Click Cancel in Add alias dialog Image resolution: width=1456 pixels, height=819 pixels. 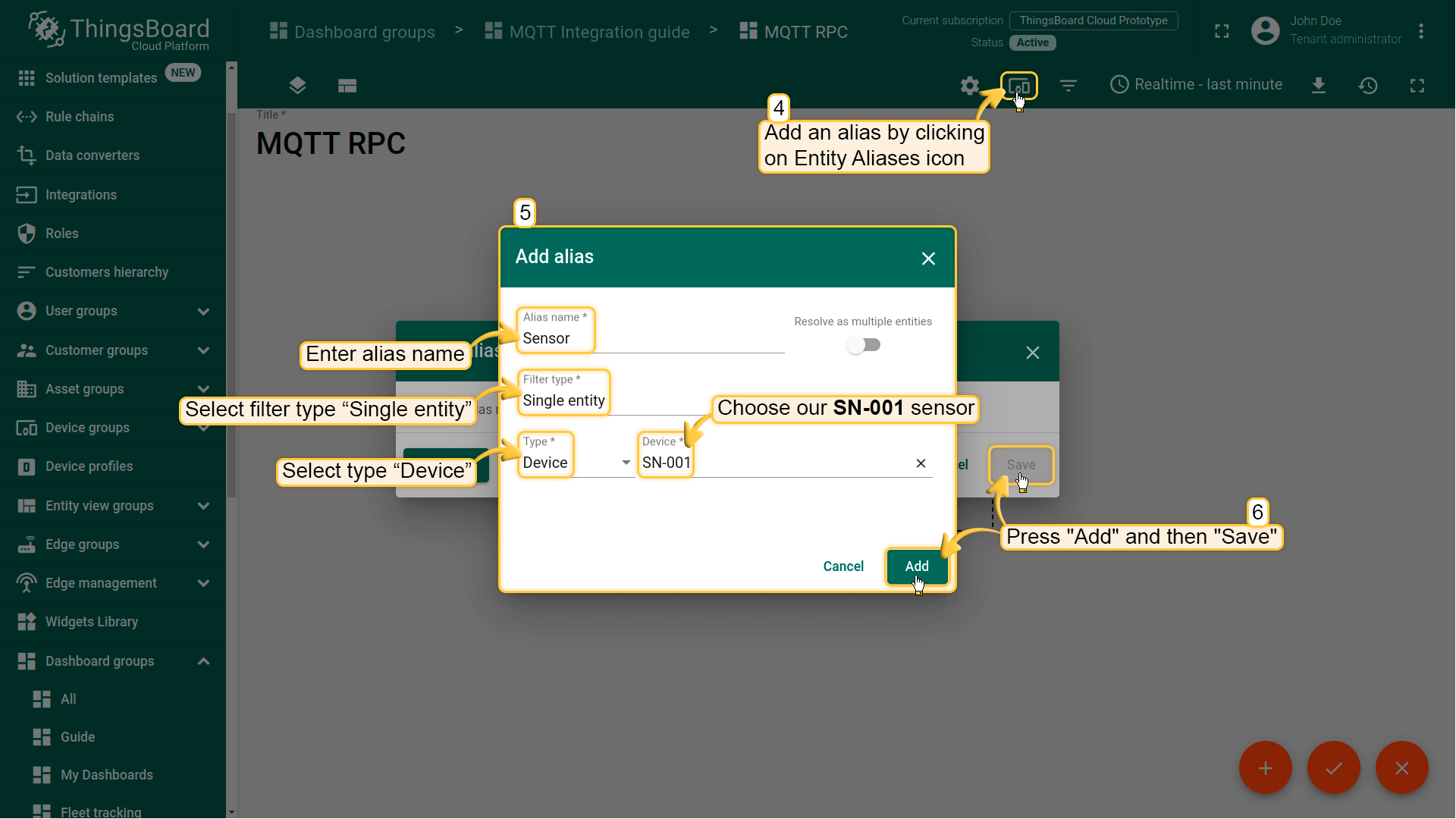tap(843, 566)
